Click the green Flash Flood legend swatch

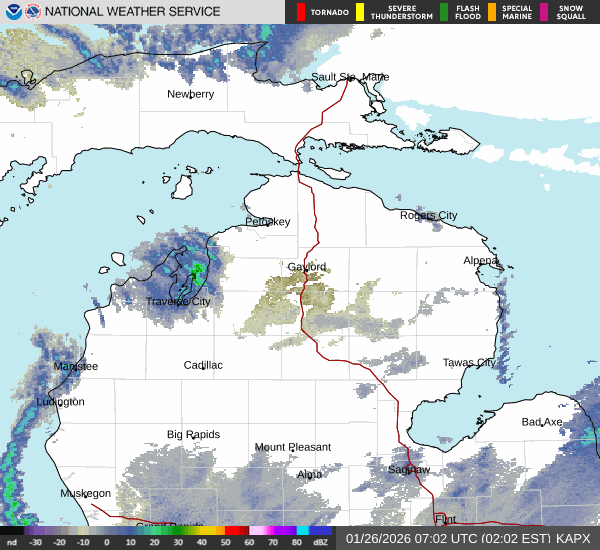coord(444,12)
